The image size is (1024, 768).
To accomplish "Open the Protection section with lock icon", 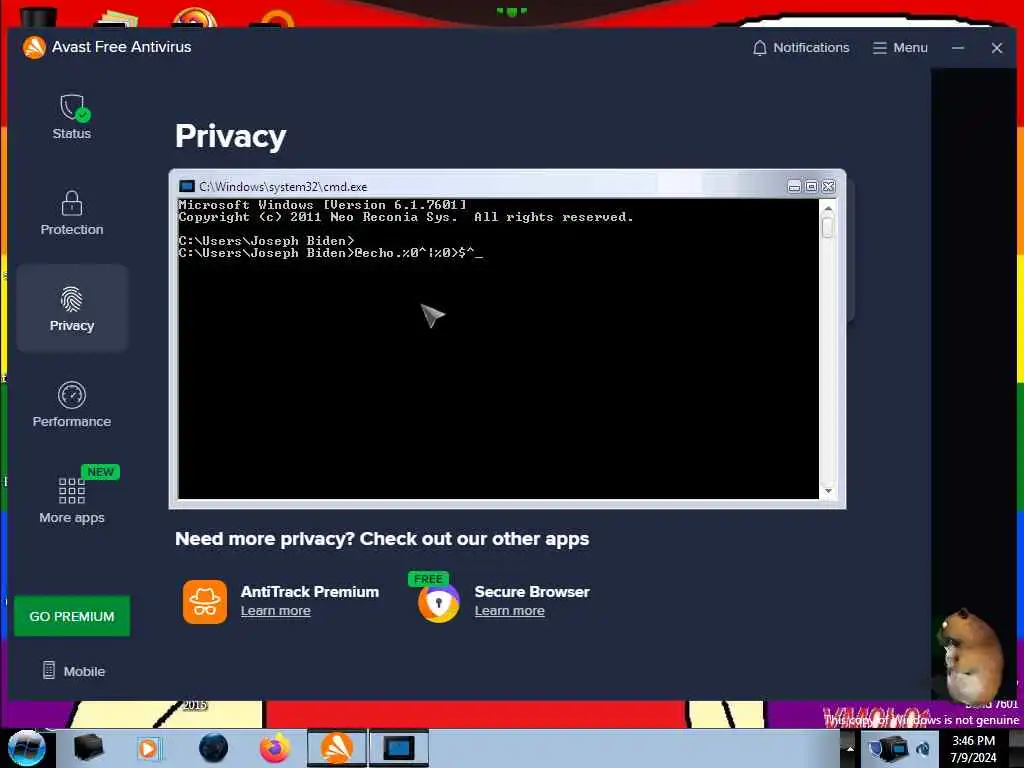I will click(72, 213).
